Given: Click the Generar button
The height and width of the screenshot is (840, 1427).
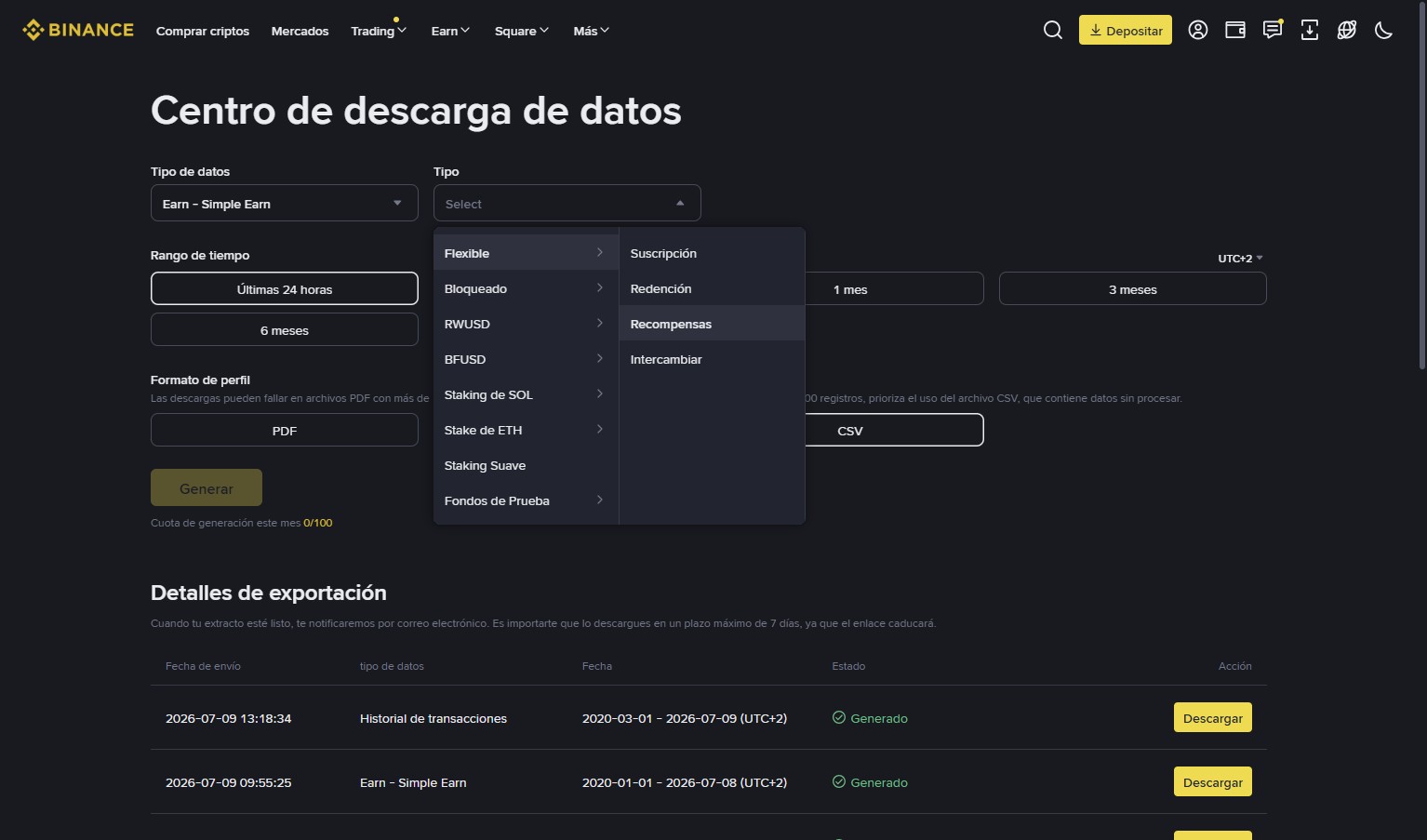Looking at the screenshot, I should click(207, 487).
